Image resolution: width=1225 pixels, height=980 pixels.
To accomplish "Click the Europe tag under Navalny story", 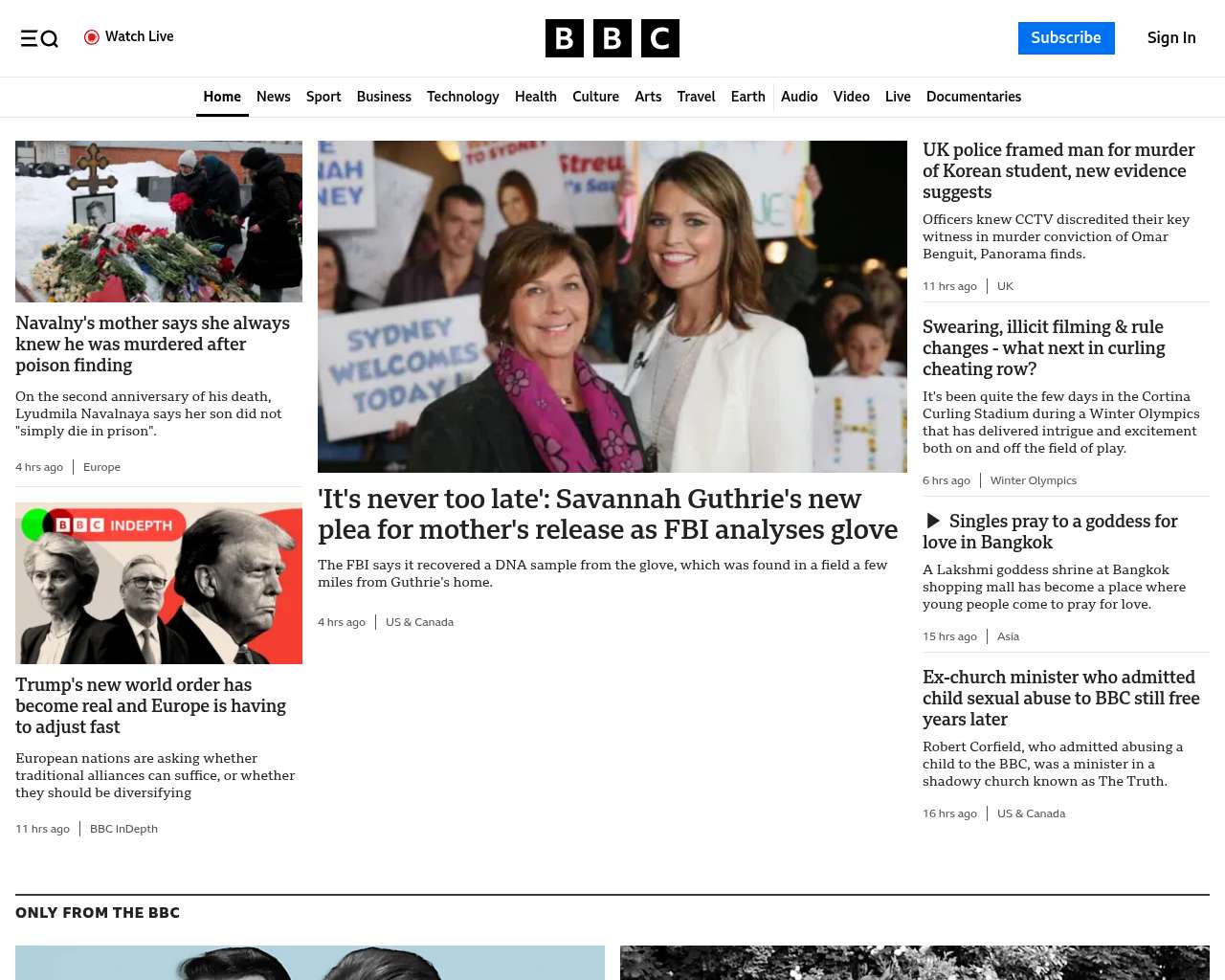I will (101, 467).
